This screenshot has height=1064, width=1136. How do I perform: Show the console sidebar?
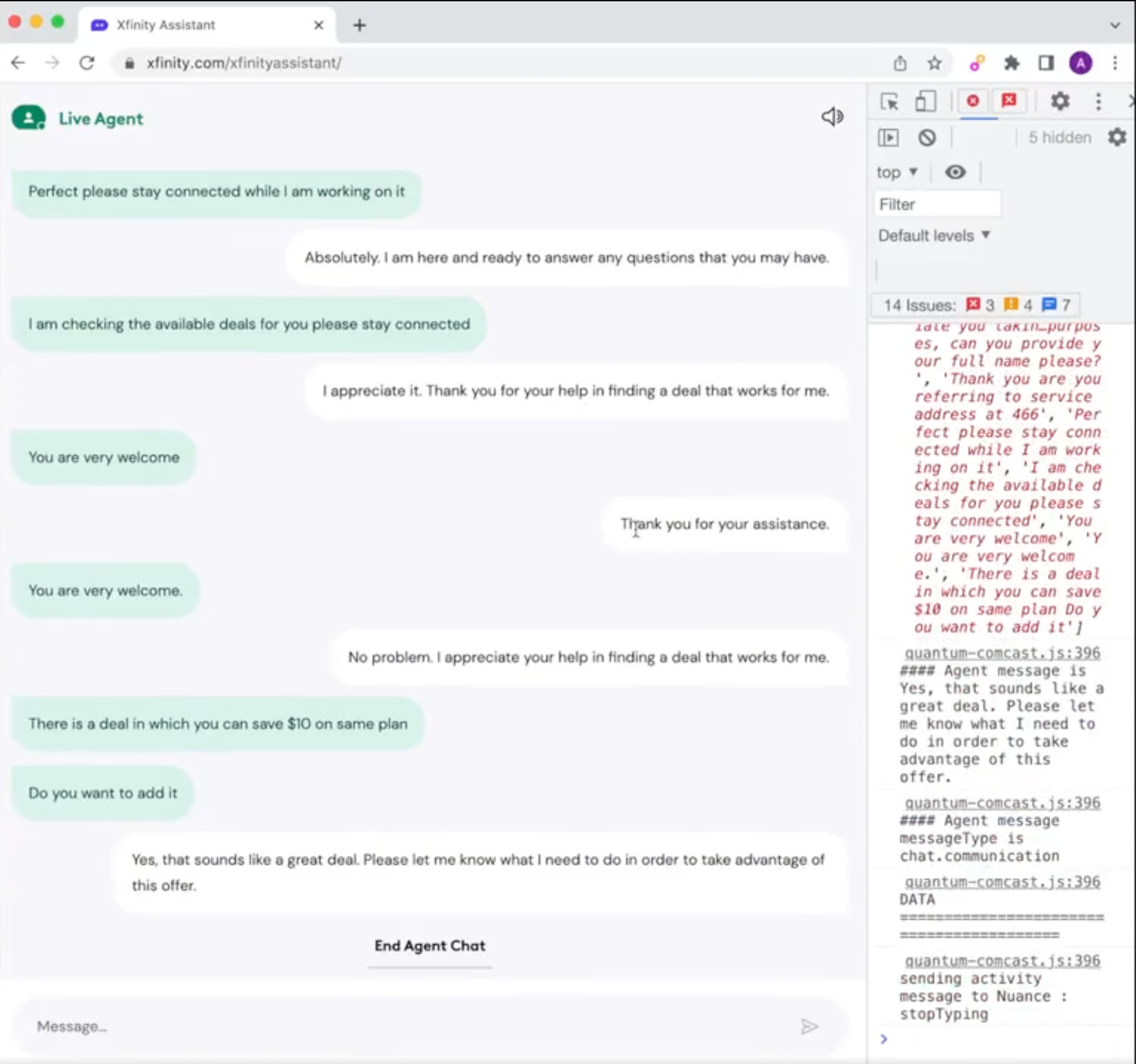[x=888, y=137]
